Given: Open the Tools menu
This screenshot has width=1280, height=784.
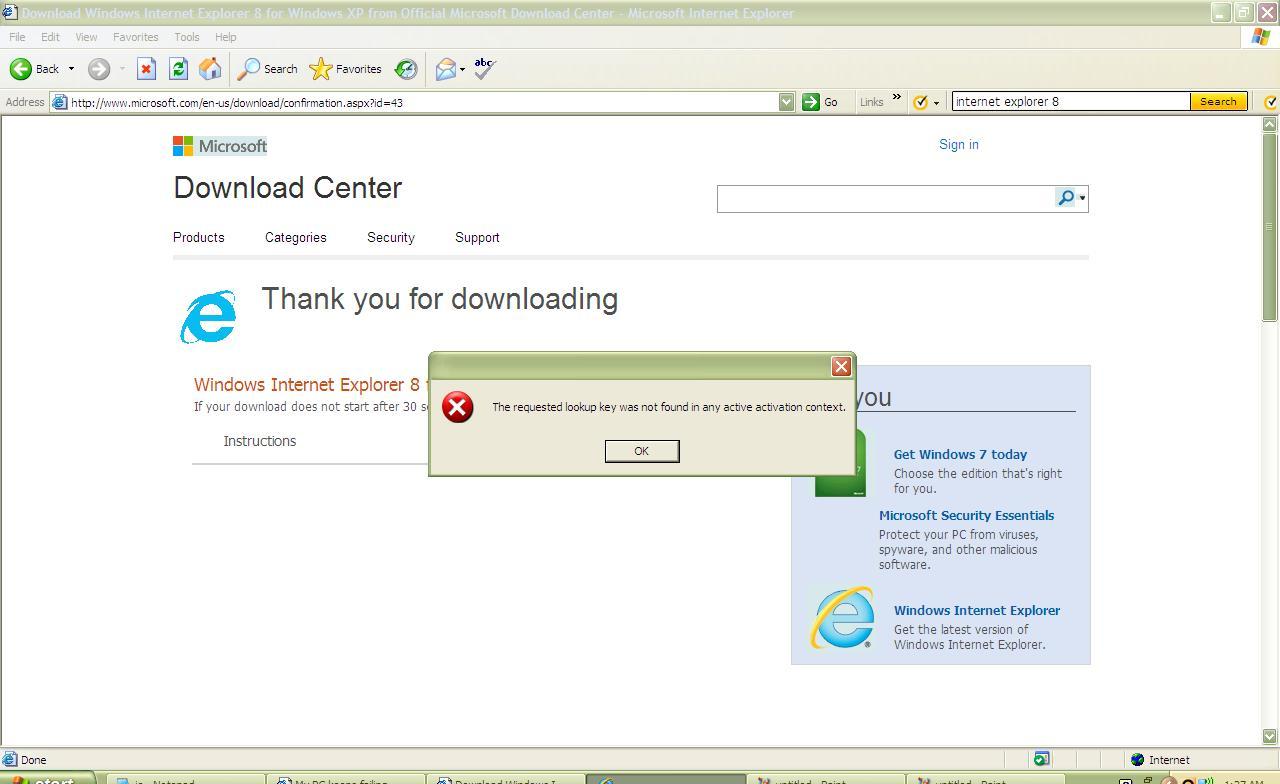Looking at the screenshot, I should [187, 37].
